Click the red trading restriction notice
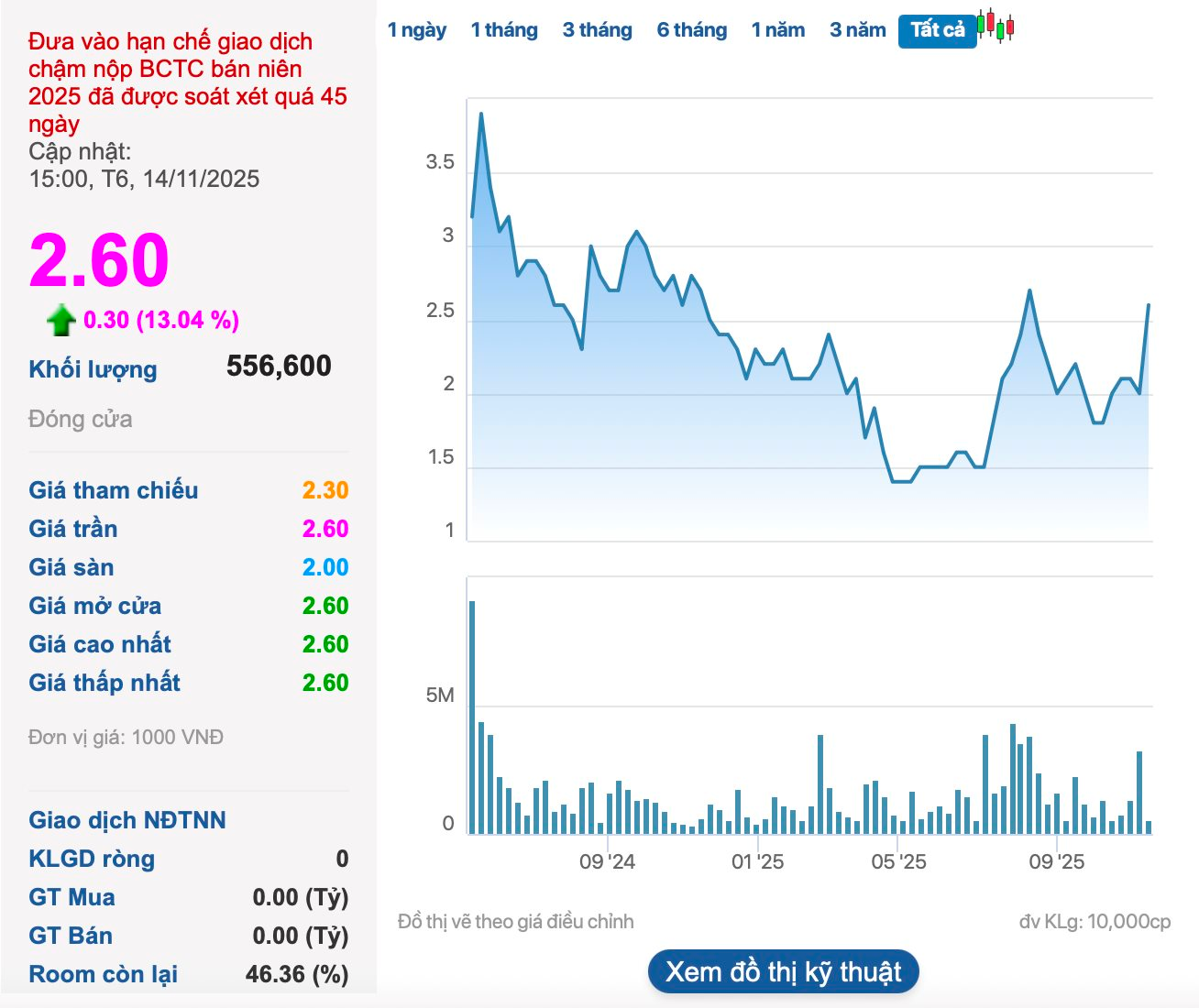The width and height of the screenshot is (1199, 1008). pyautogui.click(x=187, y=82)
